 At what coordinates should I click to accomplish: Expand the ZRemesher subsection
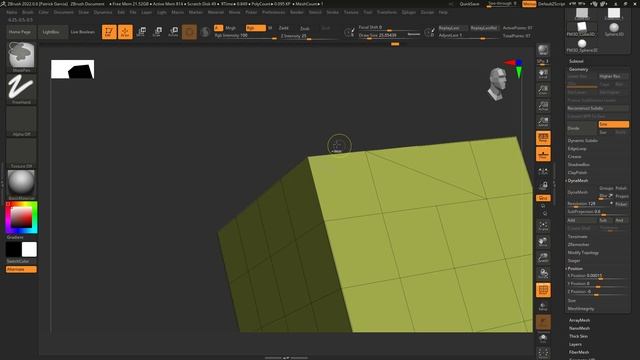pyautogui.click(x=578, y=244)
